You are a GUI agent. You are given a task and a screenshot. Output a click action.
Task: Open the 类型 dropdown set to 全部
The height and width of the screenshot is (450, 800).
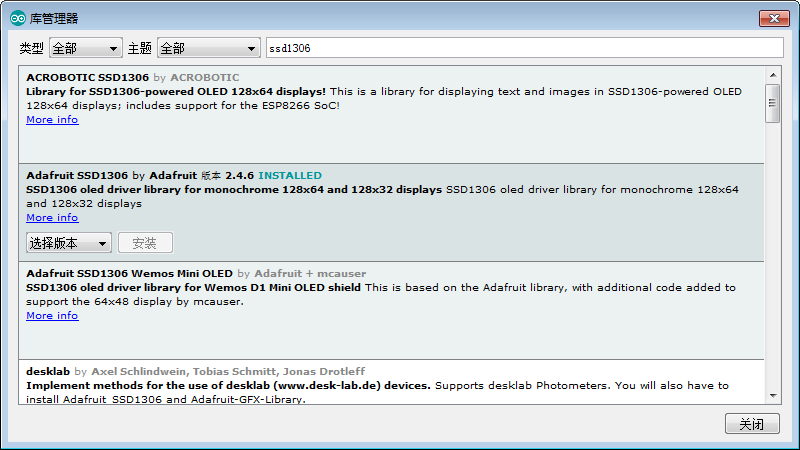coord(86,48)
